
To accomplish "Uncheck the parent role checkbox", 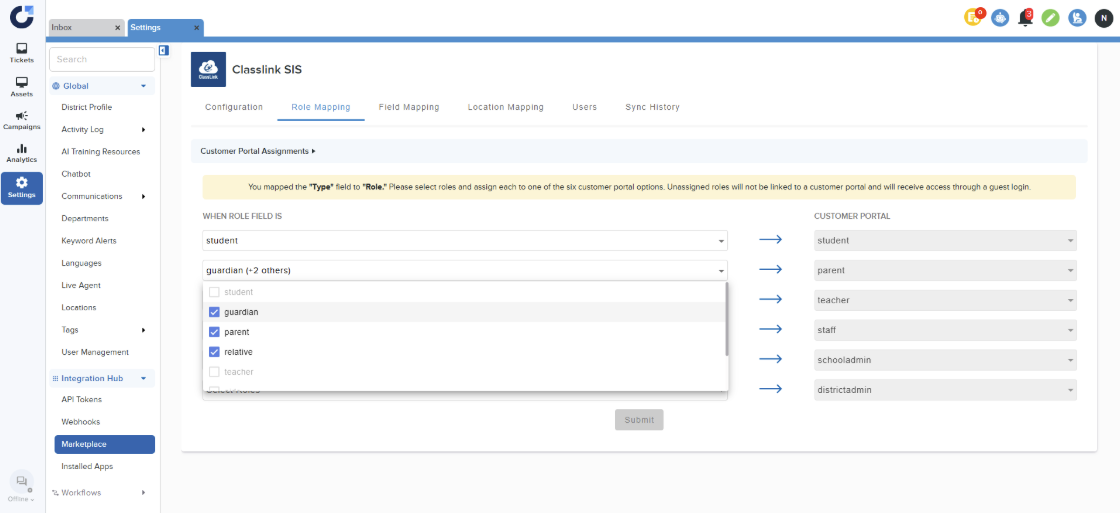I will [x=214, y=332].
